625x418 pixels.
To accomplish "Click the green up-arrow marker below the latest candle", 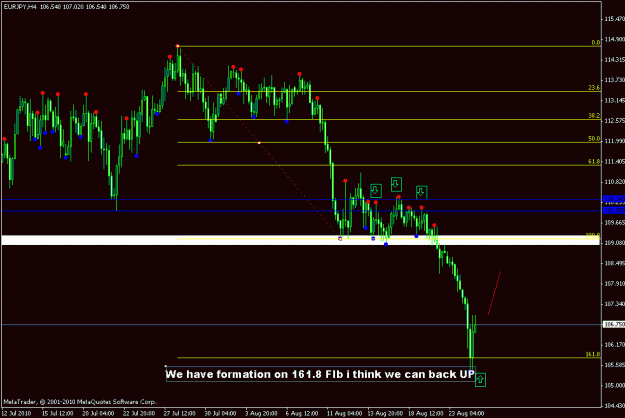I will coord(480,380).
